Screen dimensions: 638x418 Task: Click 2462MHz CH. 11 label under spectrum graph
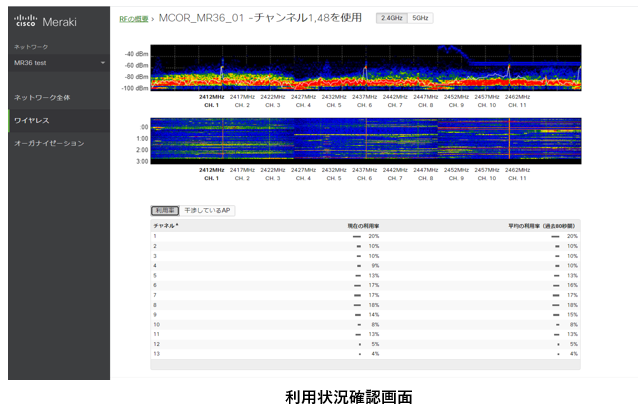pyautogui.click(x=518, y=101)
